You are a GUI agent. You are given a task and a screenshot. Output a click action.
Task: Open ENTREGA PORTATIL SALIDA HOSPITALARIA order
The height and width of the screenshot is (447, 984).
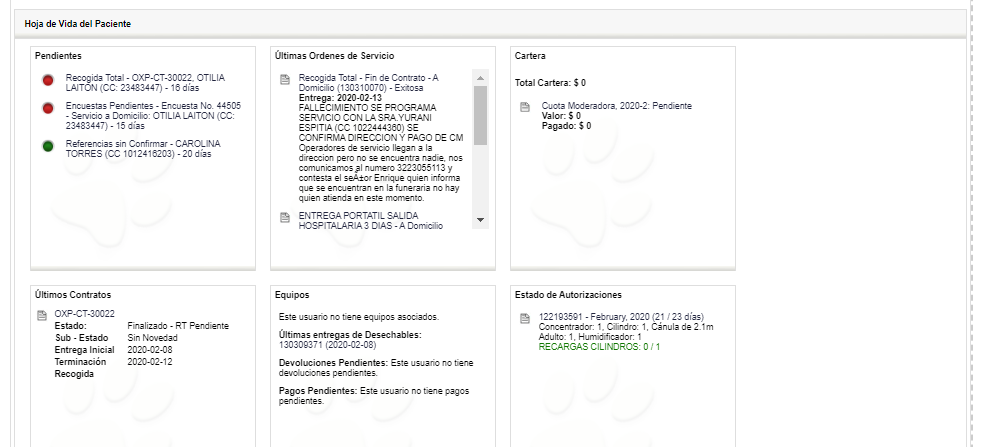(x=371, y=220)
